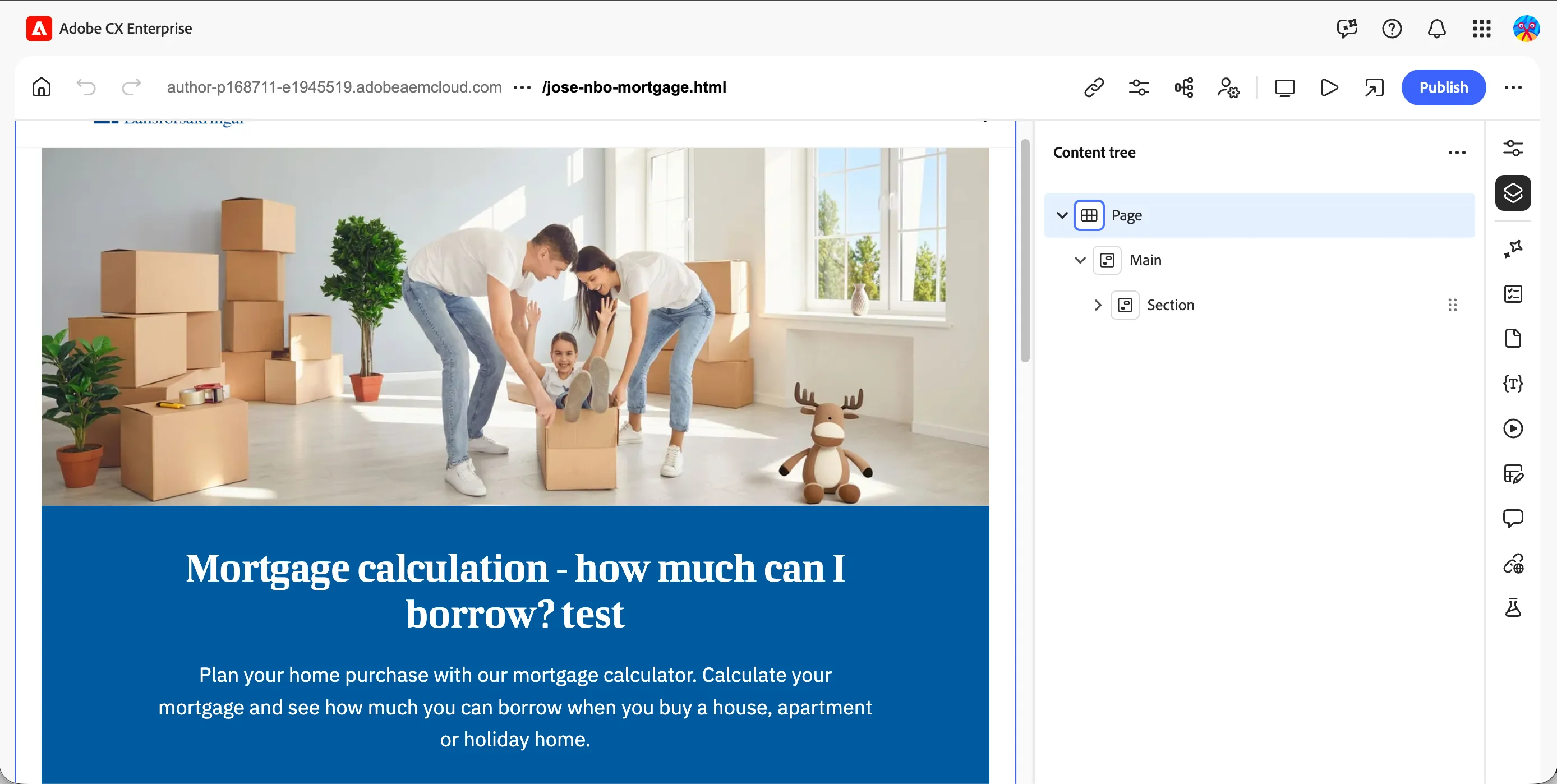Image resolution: width=1557 pixels, height=784 pixels.
Task: Open the {T} variables icon
Action: point(1513,383)
